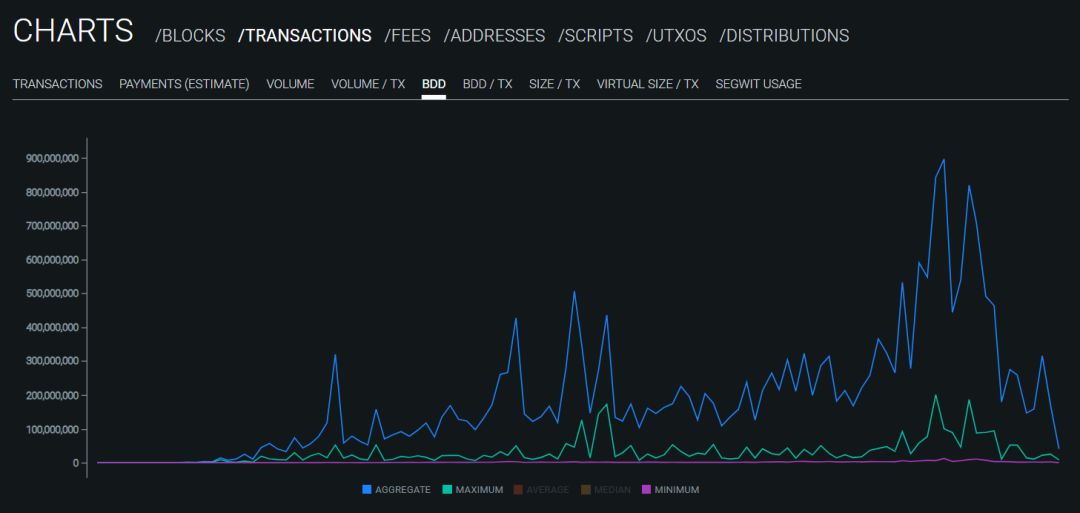Select the BDD chart tab

[x=434, y=84]
